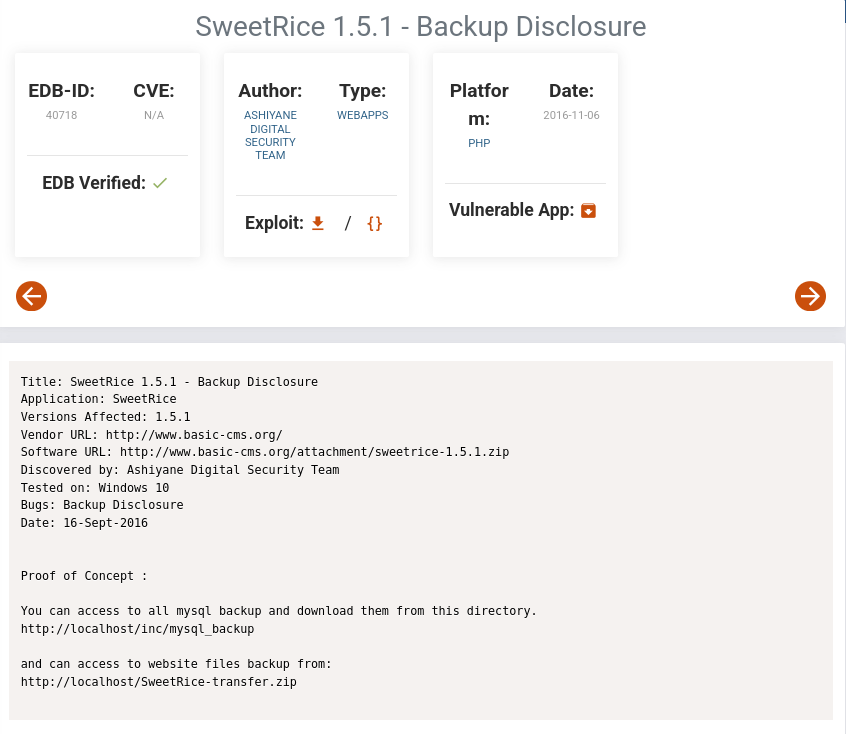Open the WEBAPPS type link
Image resolution: width=846 pixels, height=734 pixels.
pyautogui.click(x=363, y=115)
